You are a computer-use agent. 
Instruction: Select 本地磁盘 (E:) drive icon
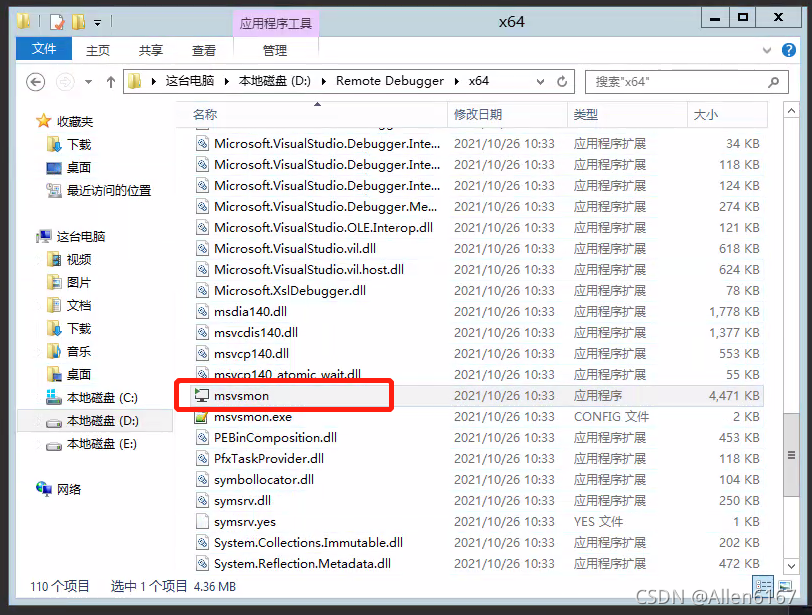click(54, 445)
